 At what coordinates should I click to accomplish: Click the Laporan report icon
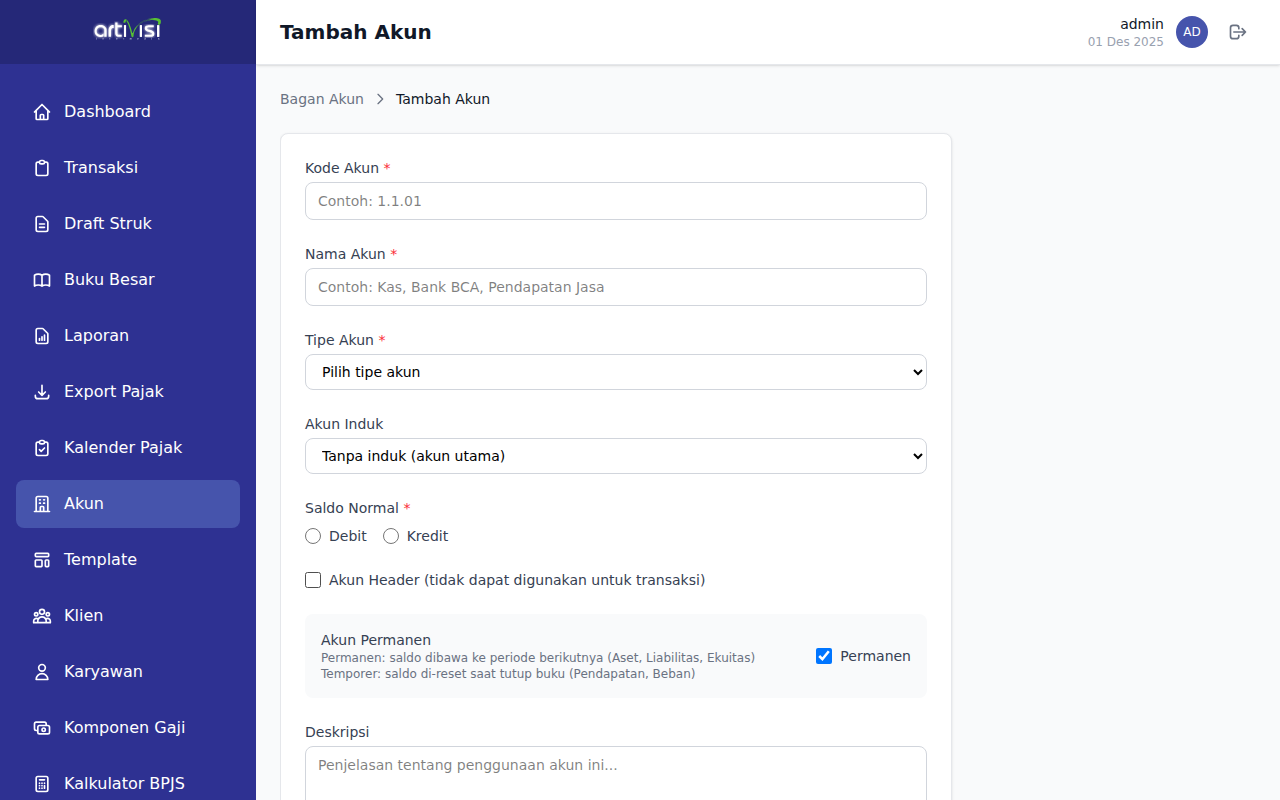pyautogui.click(x=42, y=336)
